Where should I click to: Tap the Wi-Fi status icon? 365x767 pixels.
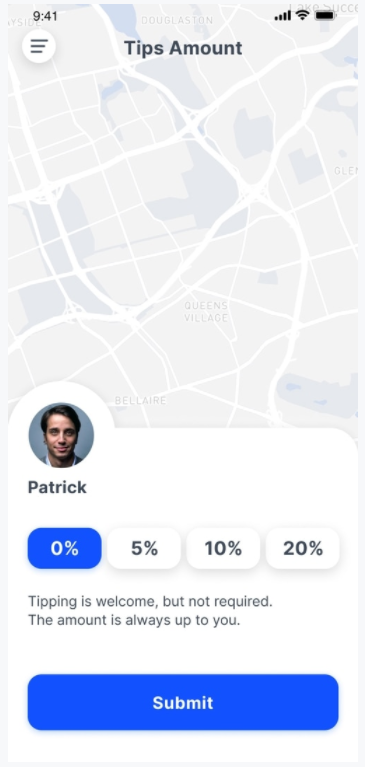(x=302, y=16)
